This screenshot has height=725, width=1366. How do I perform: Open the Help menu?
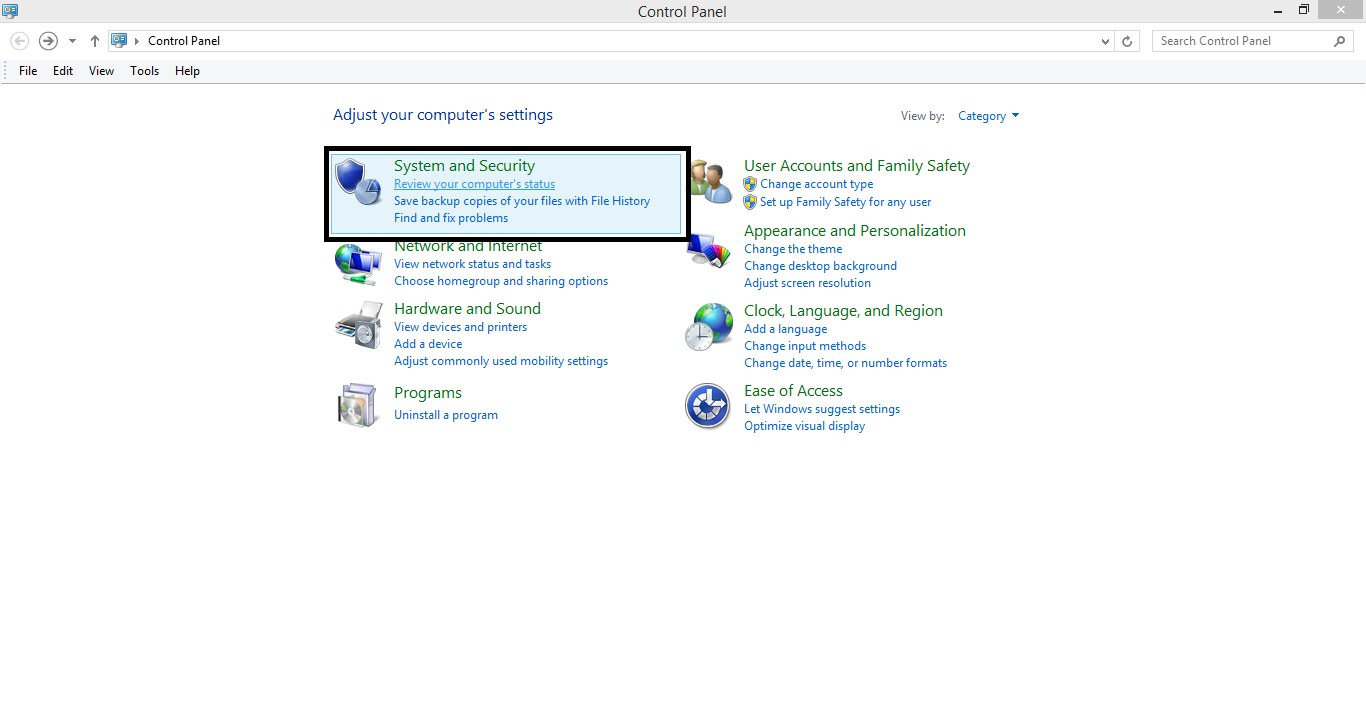pos(187,71)
